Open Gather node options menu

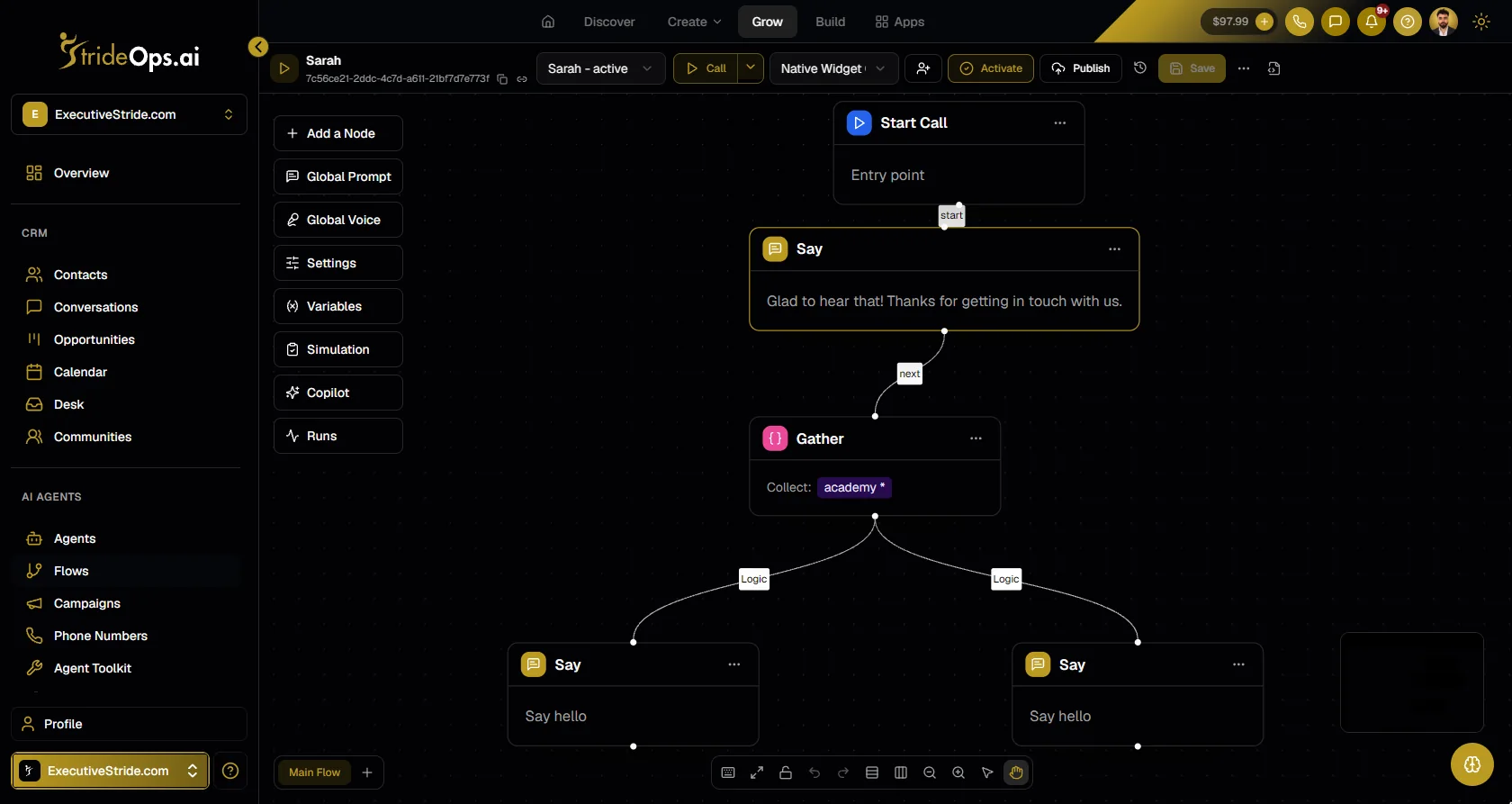976,438
